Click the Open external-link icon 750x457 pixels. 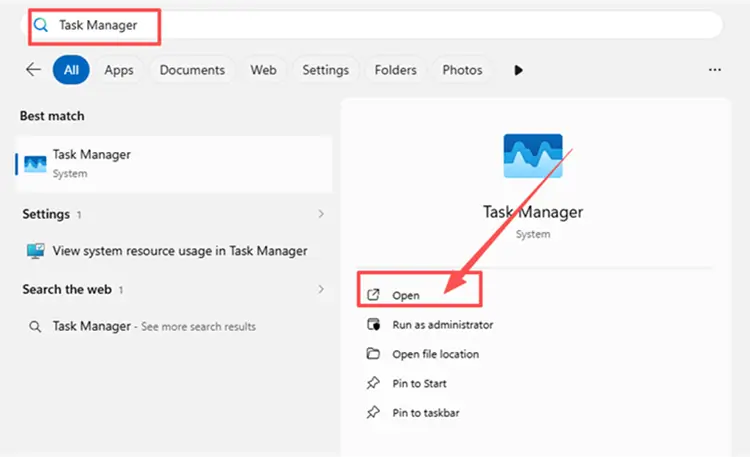point(373,295)
